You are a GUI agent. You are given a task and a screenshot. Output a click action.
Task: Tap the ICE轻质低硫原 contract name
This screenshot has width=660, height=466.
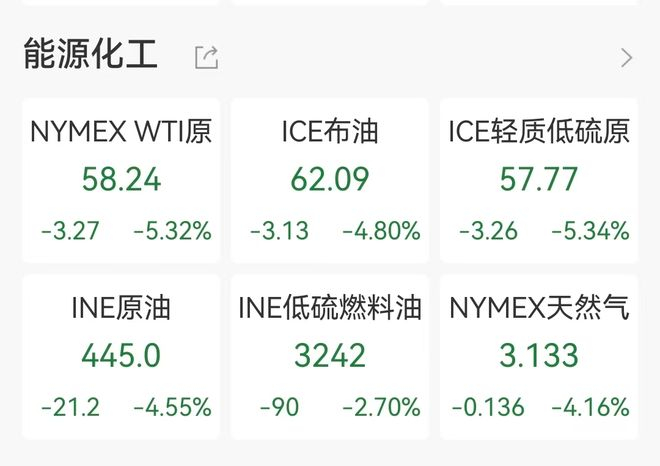coord(539,131)
